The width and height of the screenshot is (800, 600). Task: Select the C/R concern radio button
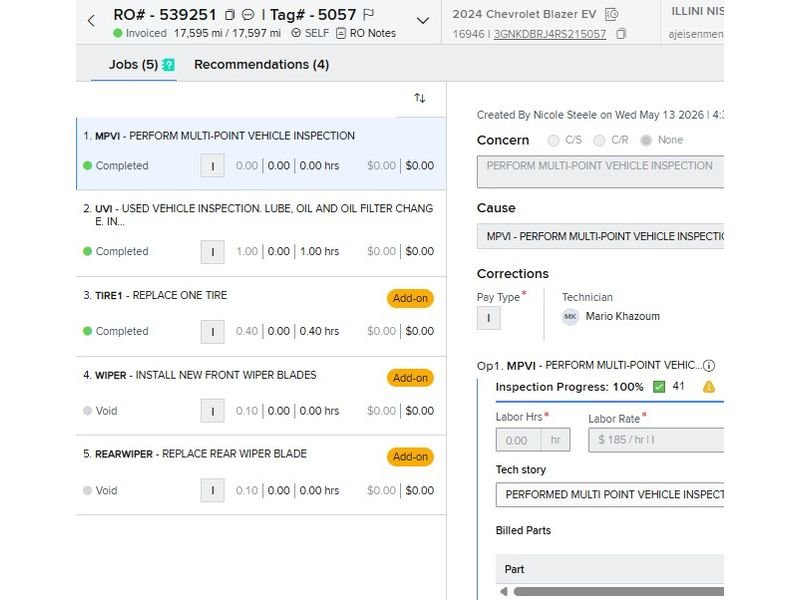599,140
